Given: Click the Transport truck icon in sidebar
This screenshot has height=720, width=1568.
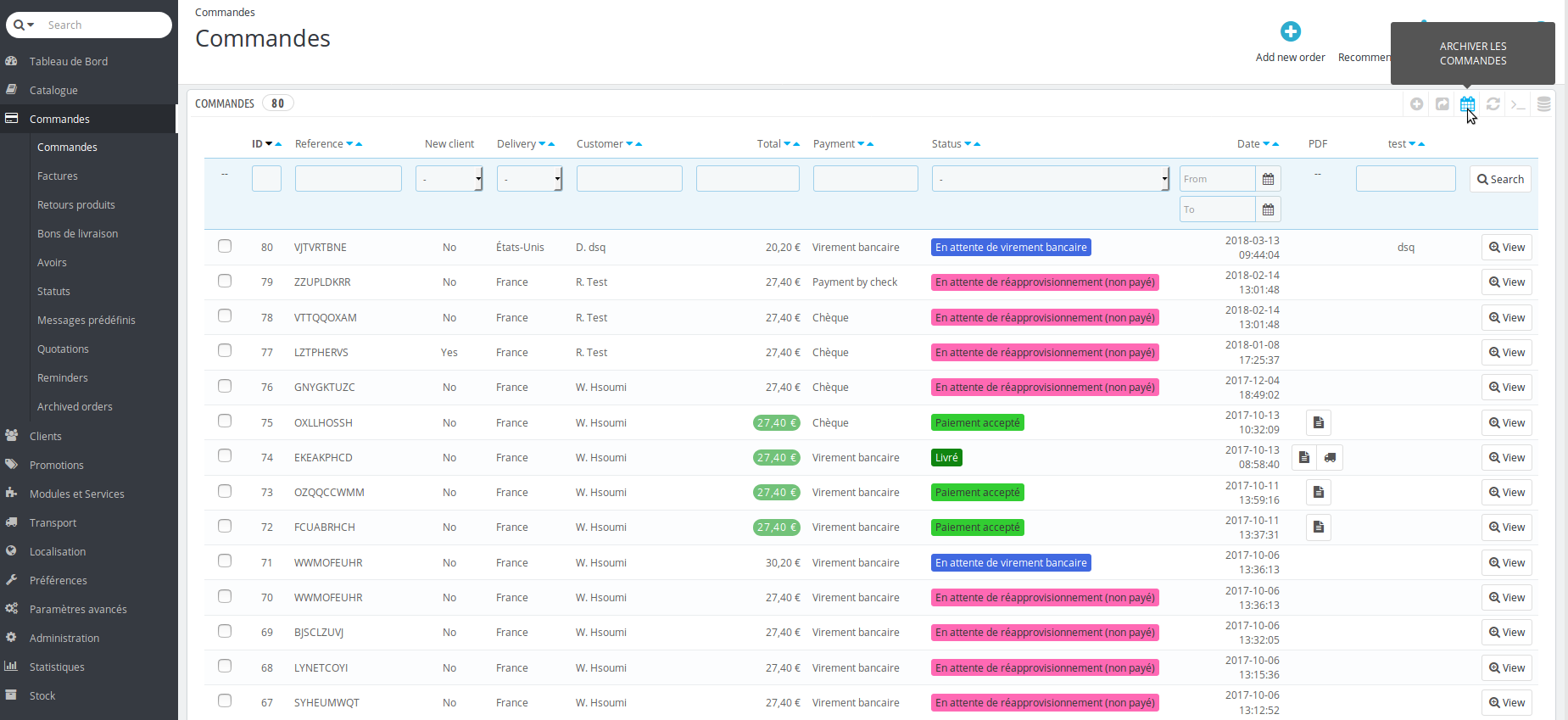Looking at the screenshot, I should pos(11,522).
